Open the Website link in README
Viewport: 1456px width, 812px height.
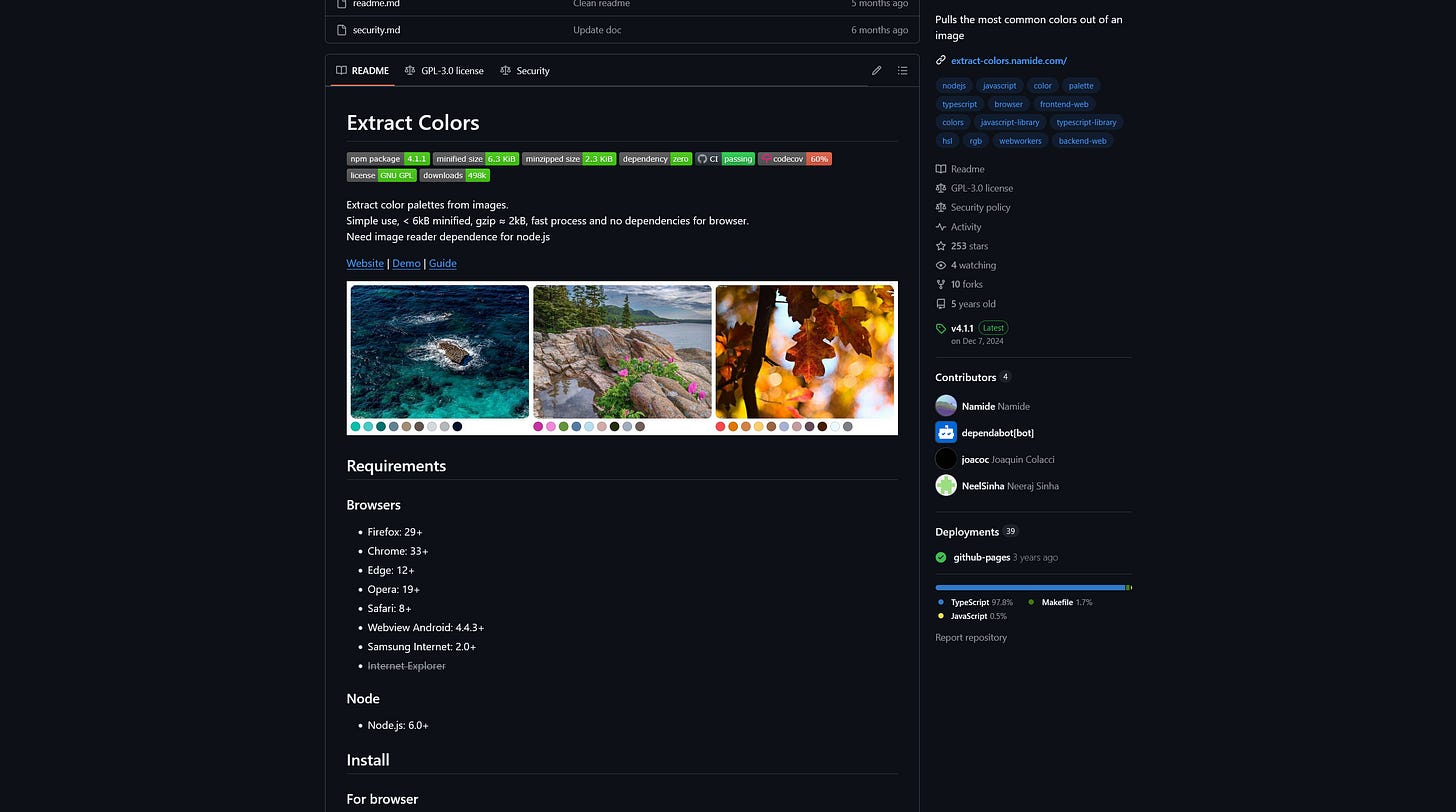[365, 264]
